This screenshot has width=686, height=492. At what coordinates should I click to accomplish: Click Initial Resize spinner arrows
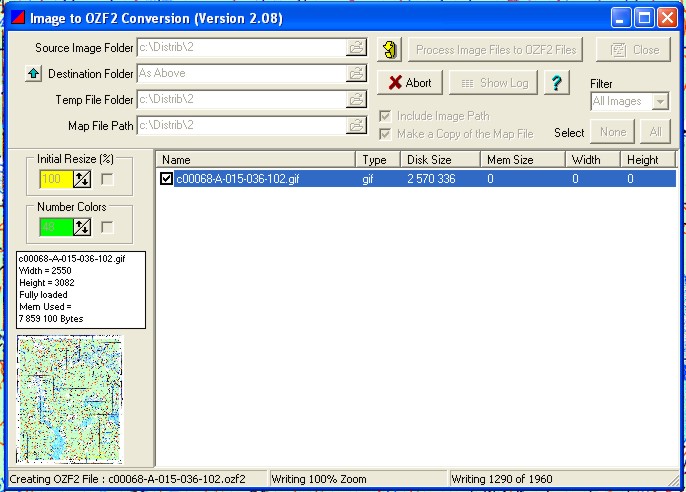point(82,179)
